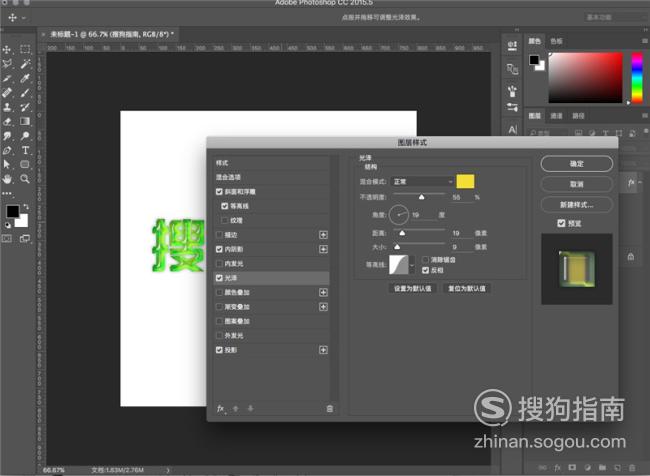Select the Move tool in the toolbox
The height and width of the screenshot is (476, 650).
click(x=7, y=50)
